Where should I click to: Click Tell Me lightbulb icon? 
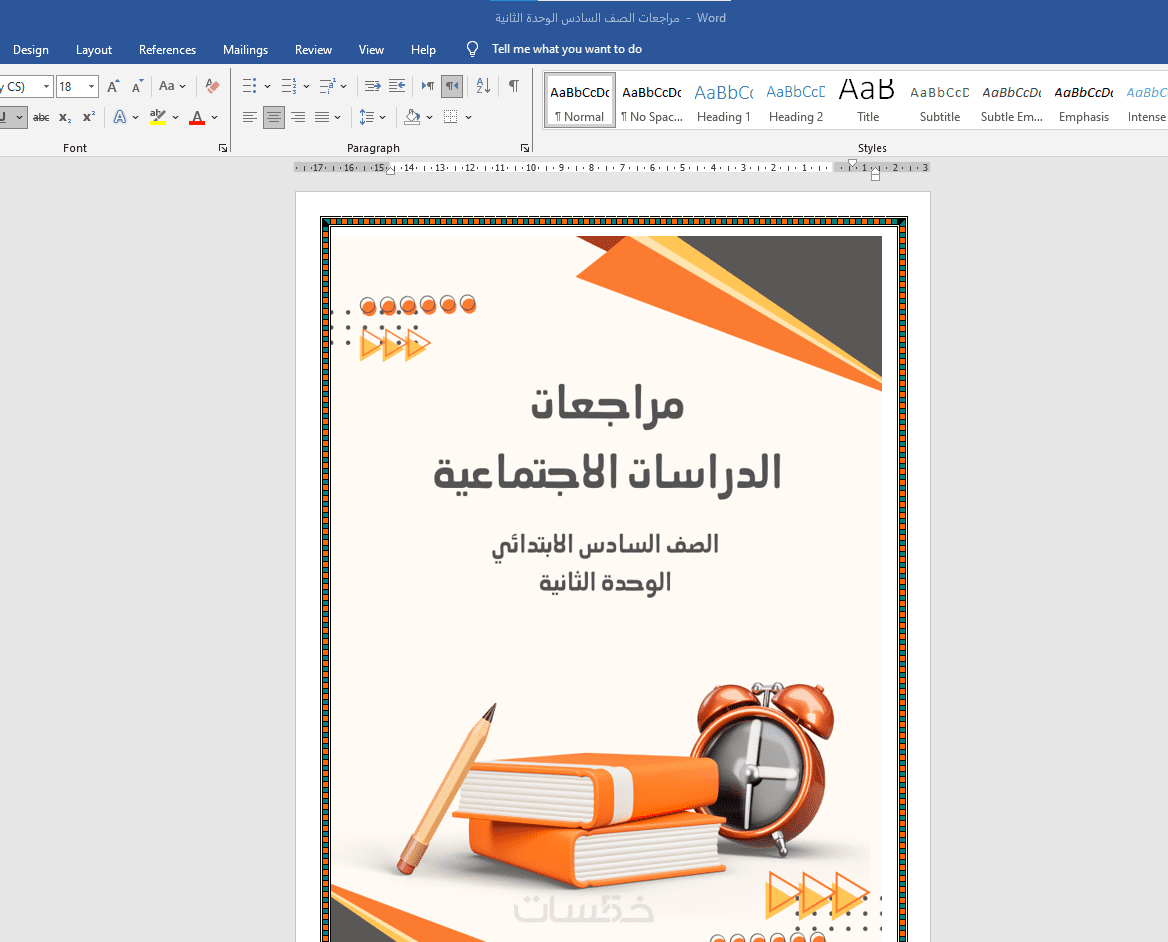pyautogui.click(x=472, y=49)
